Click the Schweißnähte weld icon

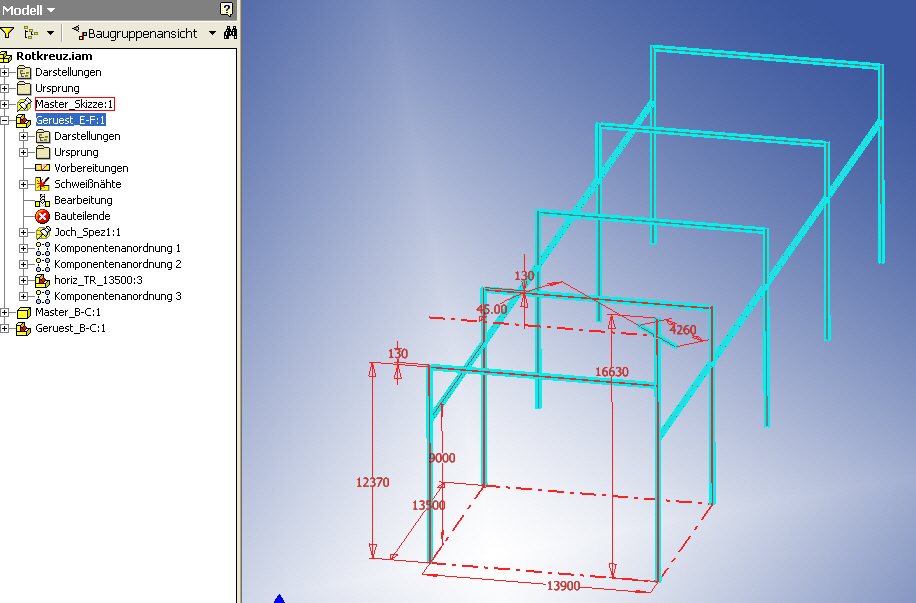click(43, 184)
